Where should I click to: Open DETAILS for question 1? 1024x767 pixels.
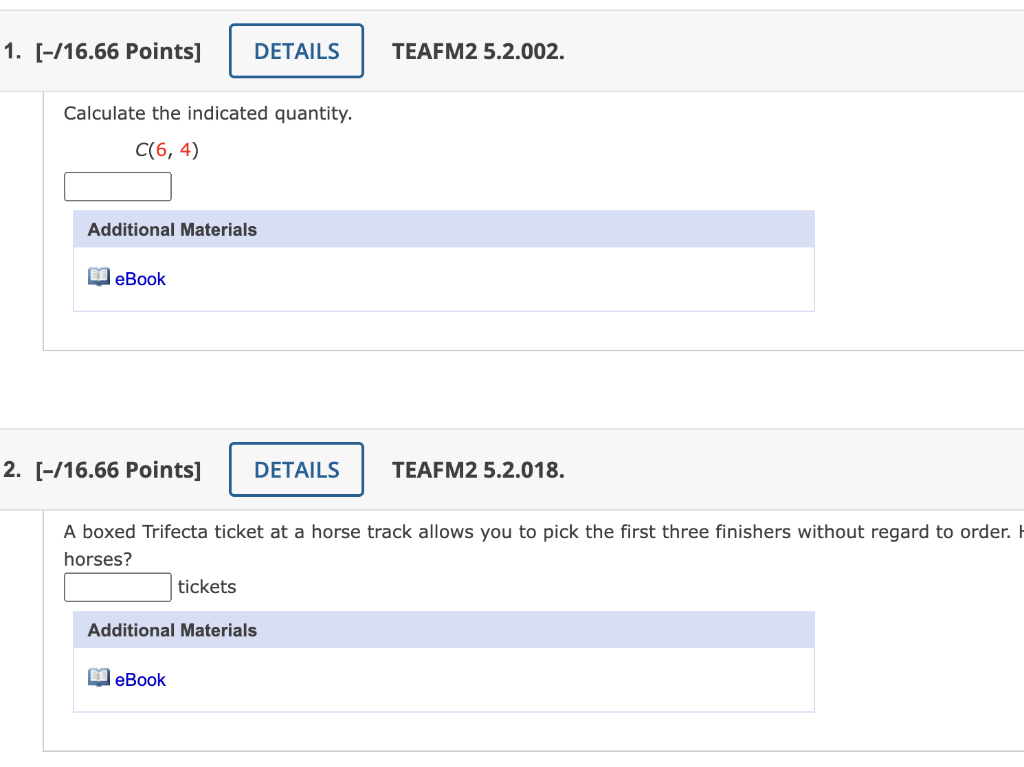[296, 50]
